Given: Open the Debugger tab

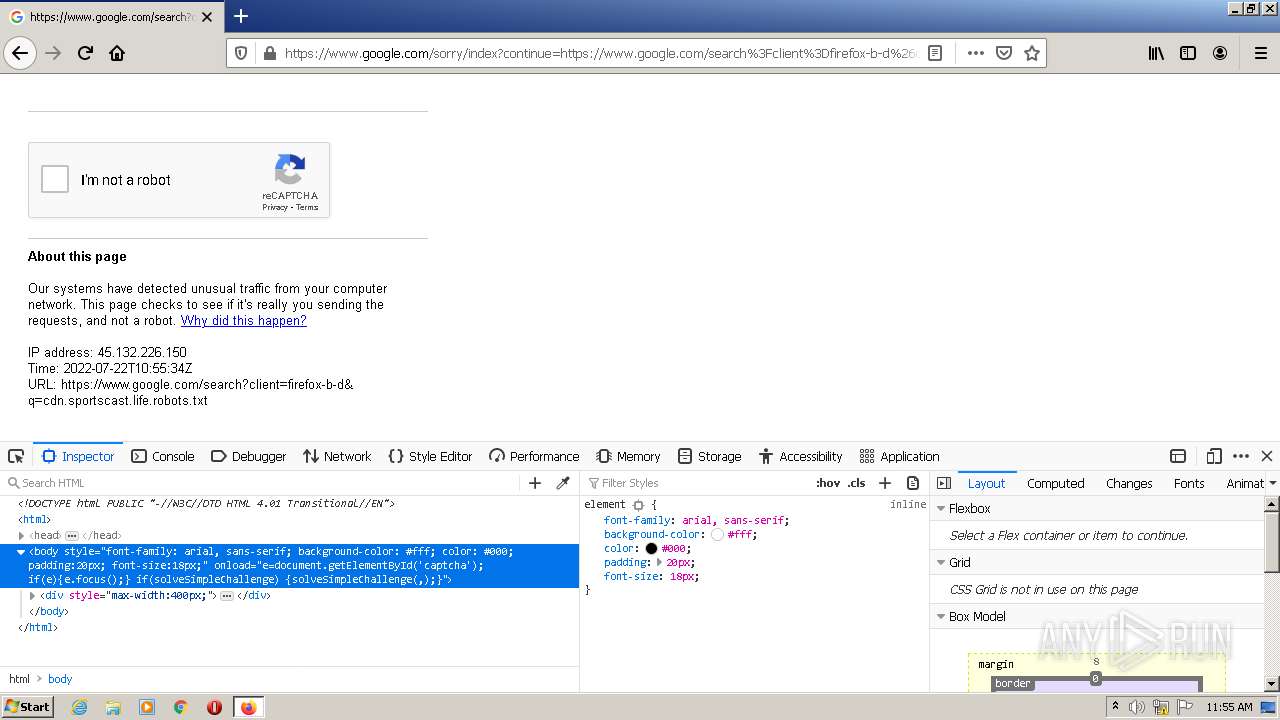Looking at the screenshot, I should (x=249, y=456).
